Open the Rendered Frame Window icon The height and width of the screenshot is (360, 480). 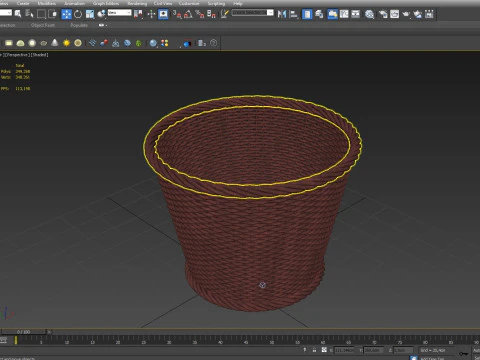[x=395, y=14]
